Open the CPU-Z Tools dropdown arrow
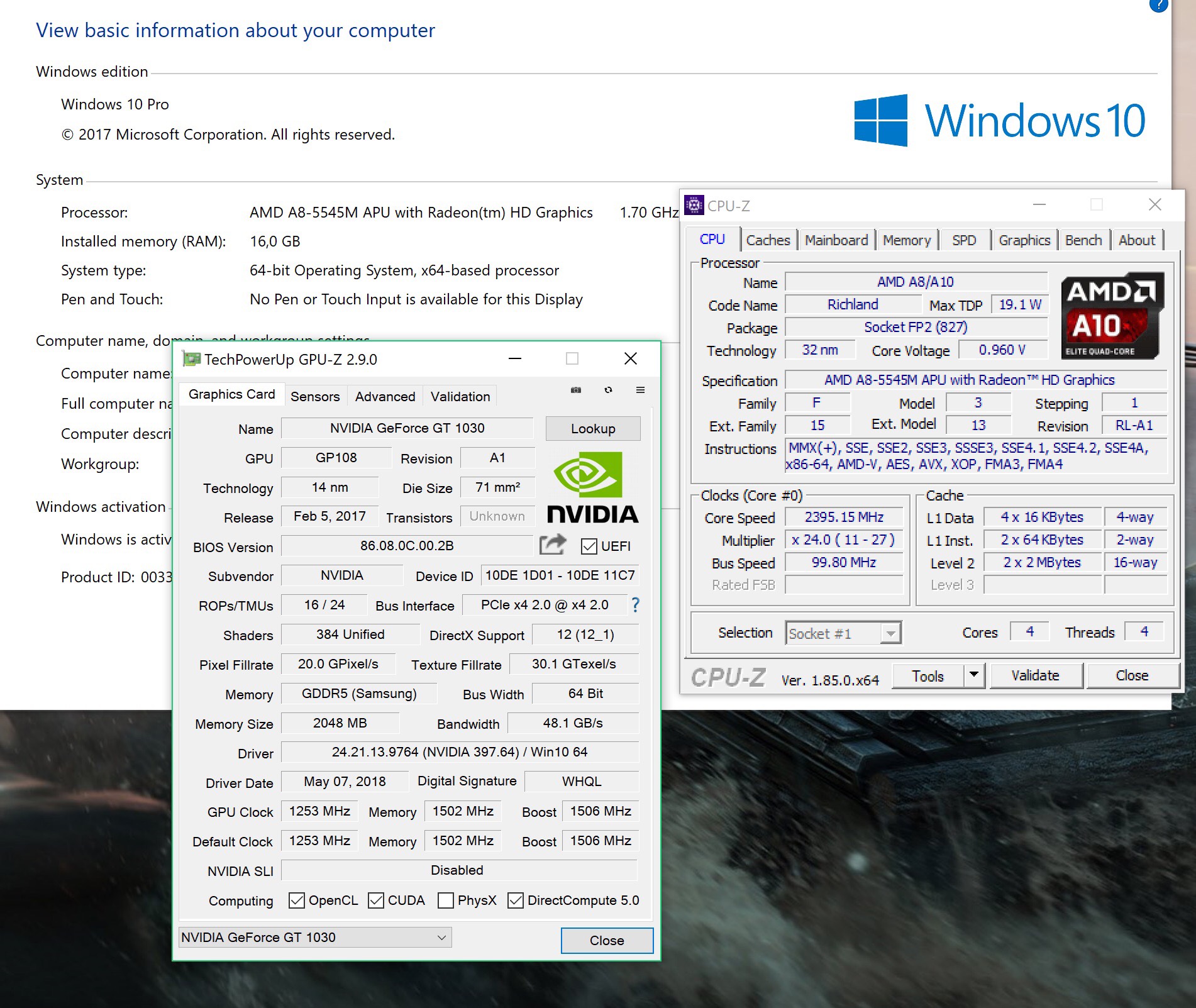This screenshot has width=1196, height=1008. click(x=974, y=675)
